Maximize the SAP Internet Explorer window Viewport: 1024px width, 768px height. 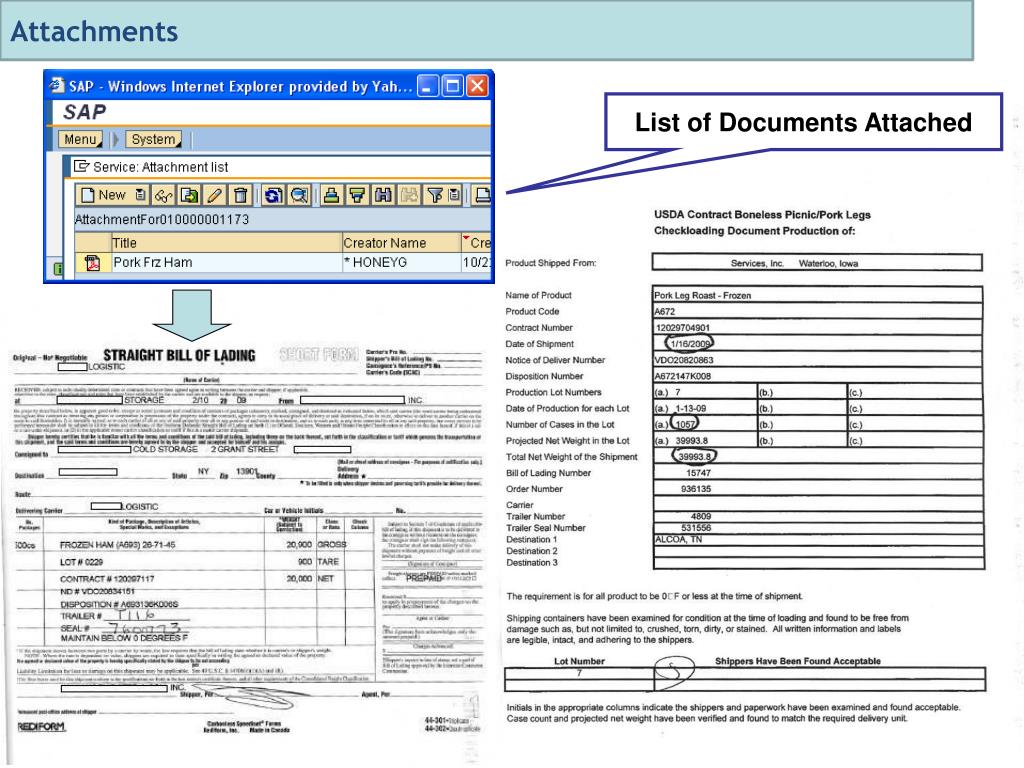(x=452, y=86)
